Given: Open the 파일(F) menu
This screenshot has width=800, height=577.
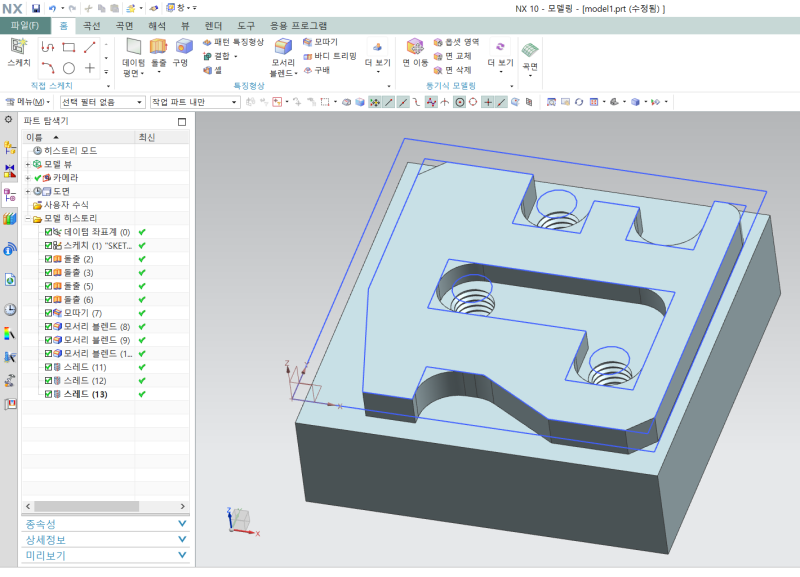Looking at the screenshot, I should tap(24, 25).
